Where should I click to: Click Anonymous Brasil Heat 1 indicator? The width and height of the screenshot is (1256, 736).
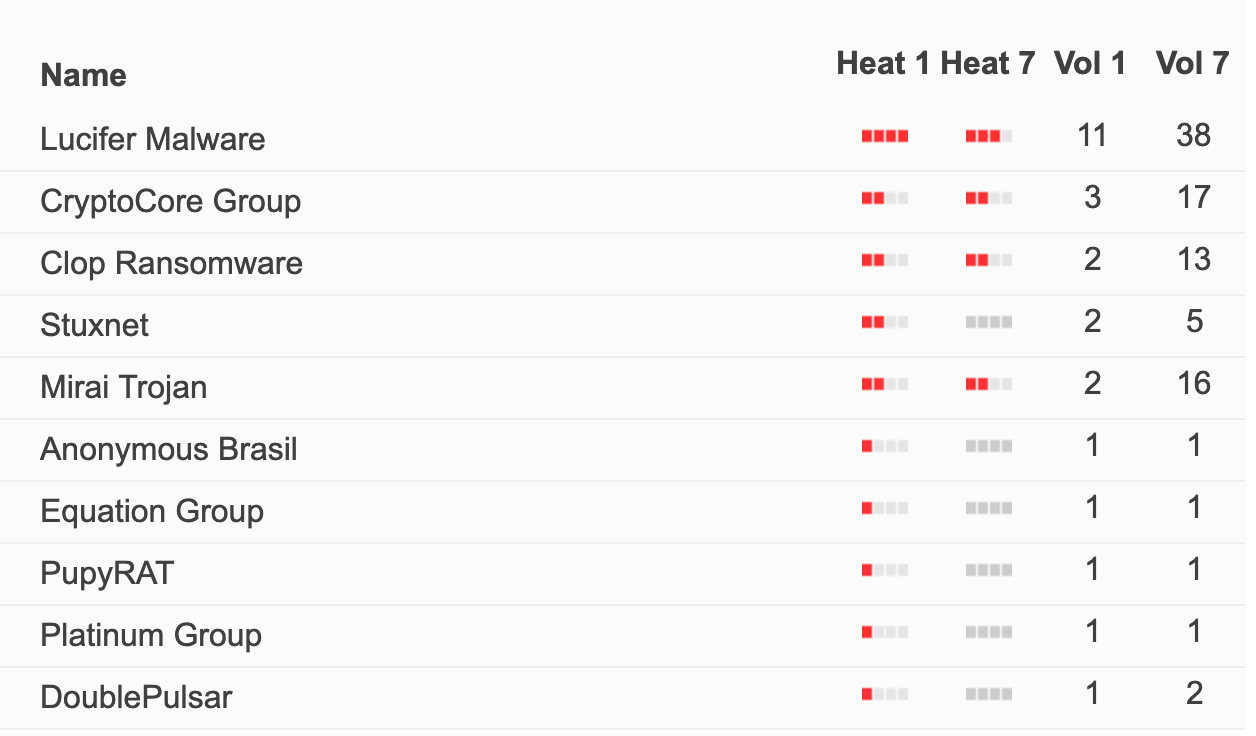pyautogui.click(x=885, y=447)
